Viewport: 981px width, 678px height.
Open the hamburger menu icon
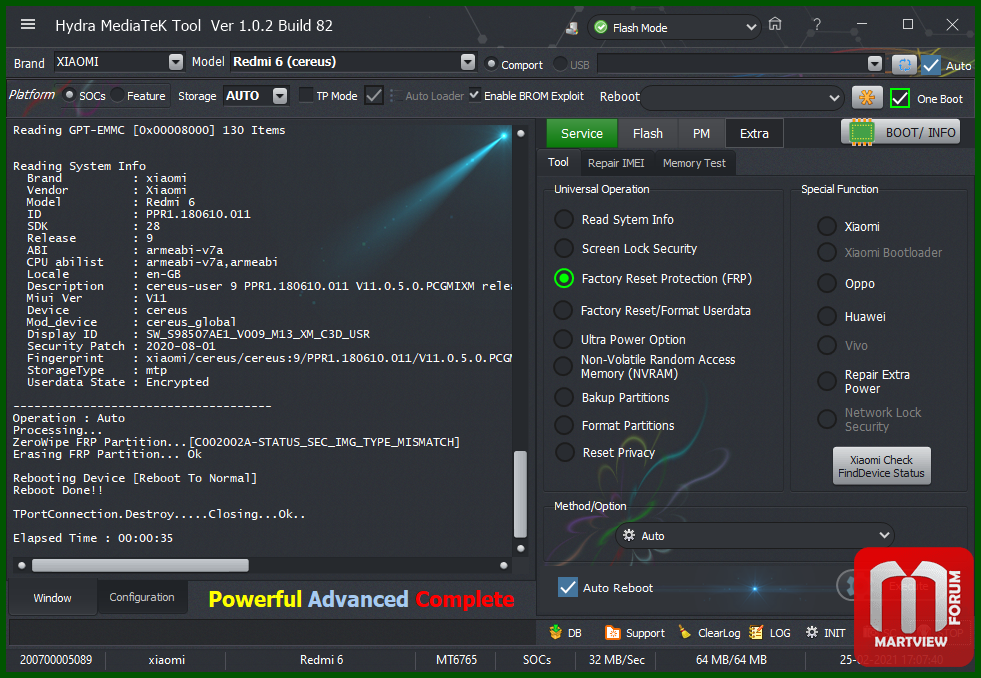coord(28,25)
